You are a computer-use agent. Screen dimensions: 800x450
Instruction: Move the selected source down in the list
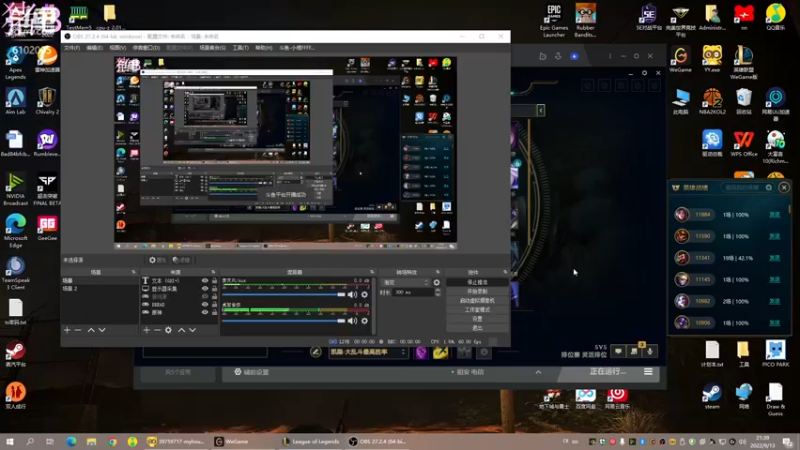pos(192,330)
